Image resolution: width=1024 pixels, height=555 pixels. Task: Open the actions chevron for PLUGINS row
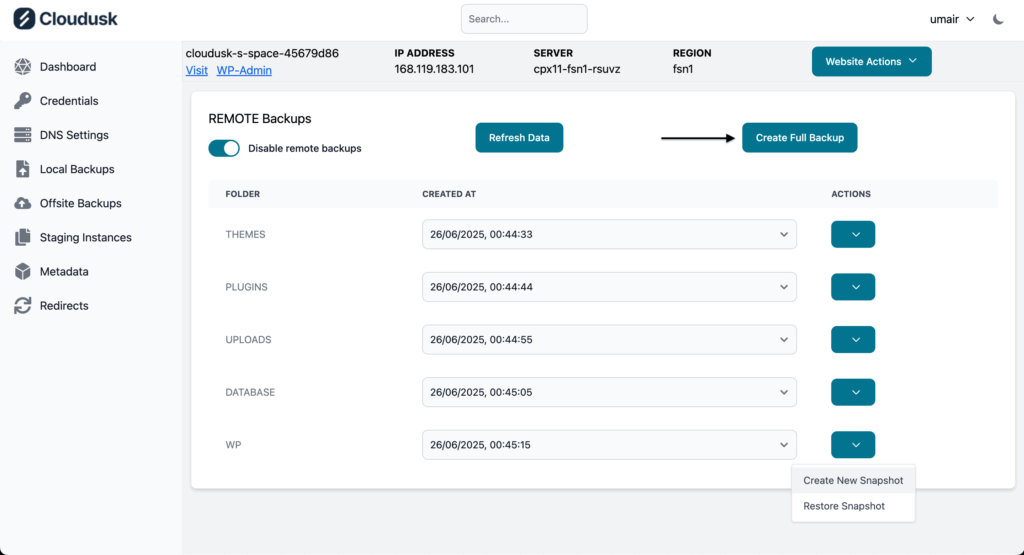click(x=853, y=287)
